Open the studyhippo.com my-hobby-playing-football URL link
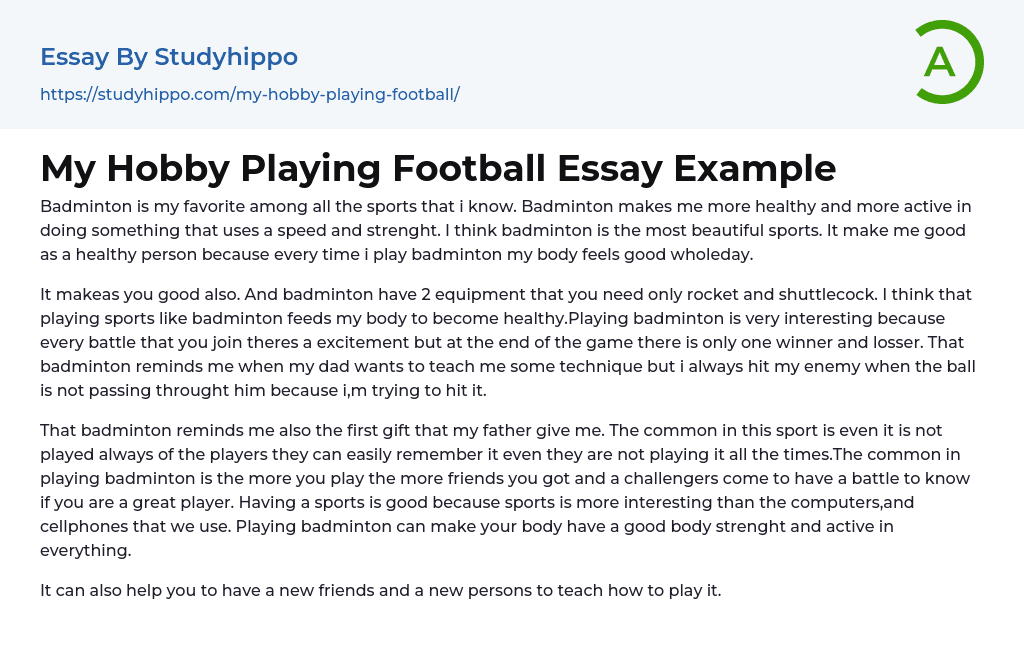This screenshot has width=1024, height=659. (x=249, y=95)
